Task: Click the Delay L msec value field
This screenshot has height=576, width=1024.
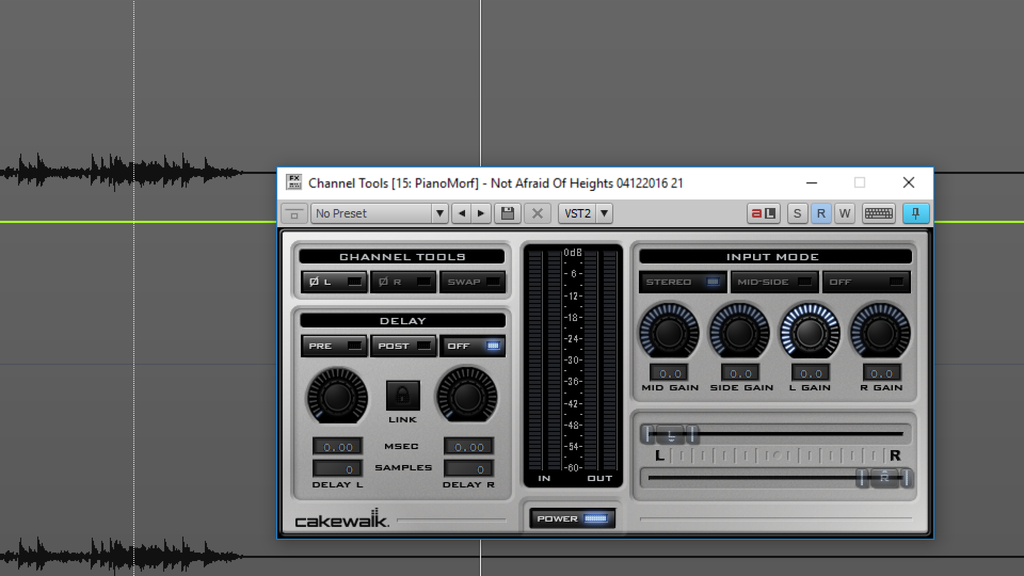Action: click(x=337, y=446)
